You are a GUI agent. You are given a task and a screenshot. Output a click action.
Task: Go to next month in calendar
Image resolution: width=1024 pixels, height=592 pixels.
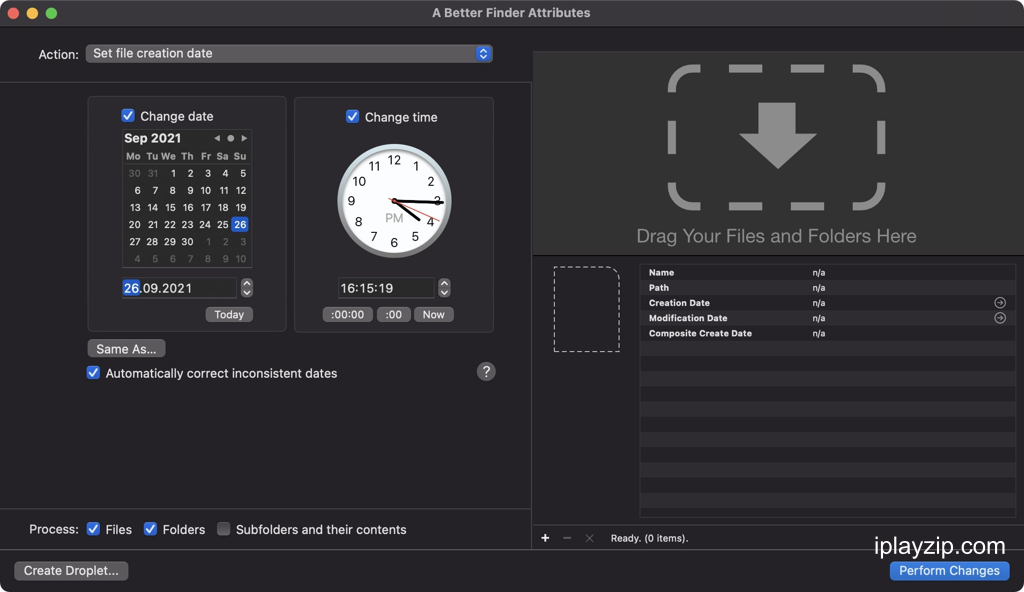coord(244,138)
